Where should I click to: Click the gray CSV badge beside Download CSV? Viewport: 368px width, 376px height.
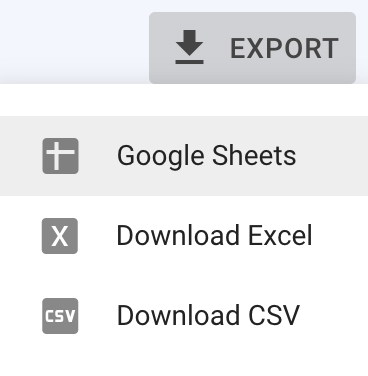(60, 316)
